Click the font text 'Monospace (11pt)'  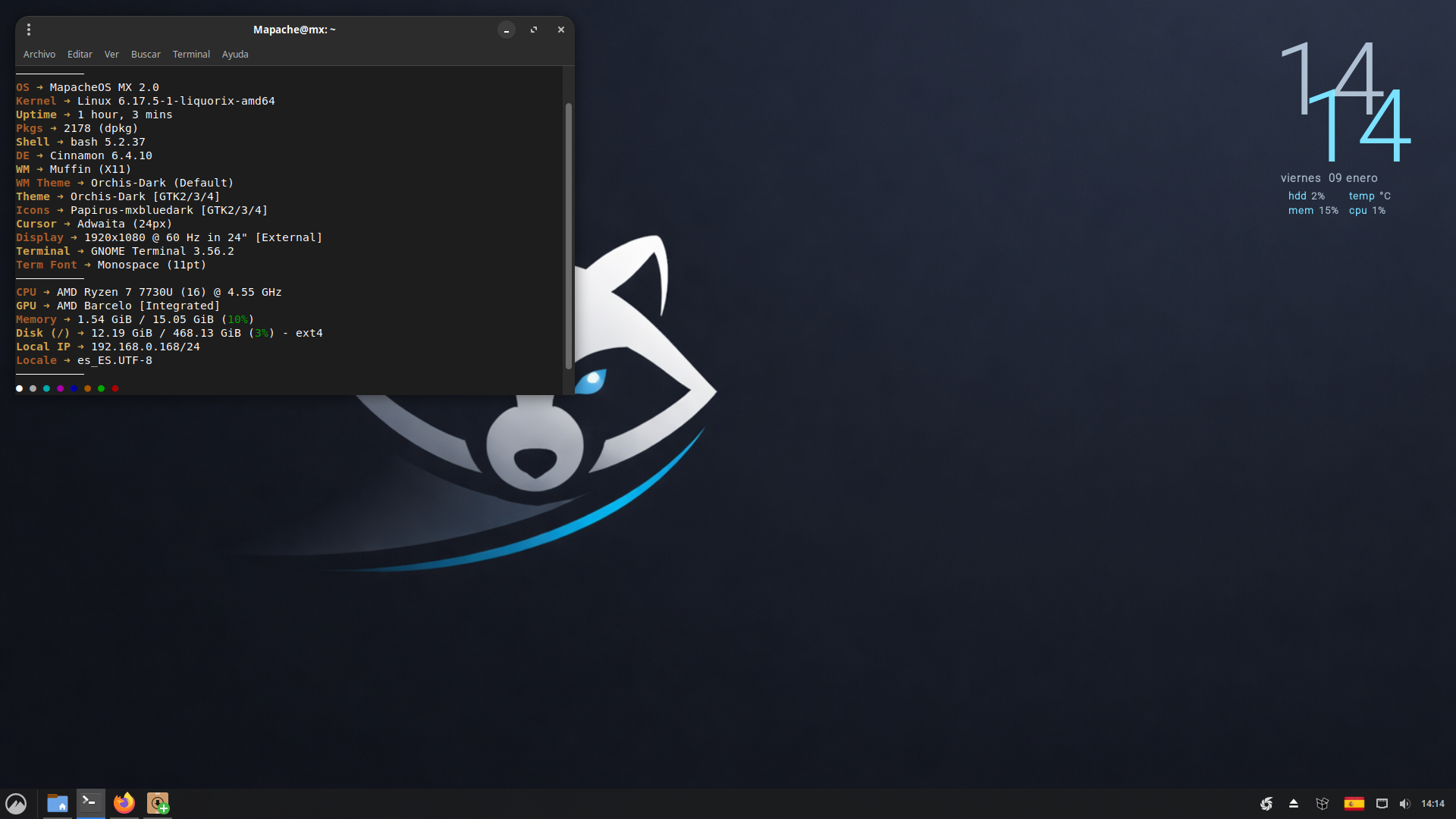click(152, 265)
